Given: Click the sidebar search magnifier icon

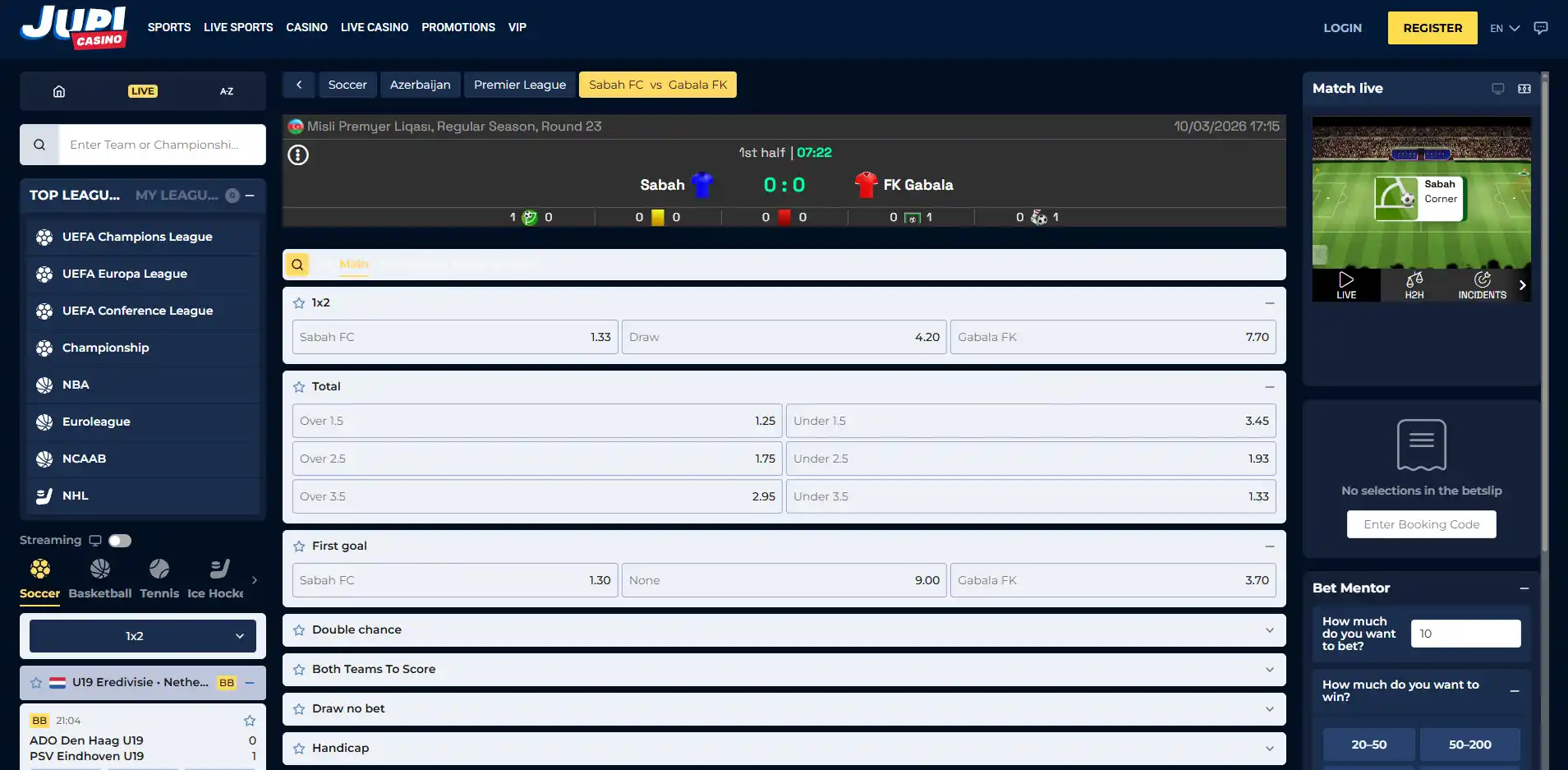Looking at the screenshot, I should [39, 145].
